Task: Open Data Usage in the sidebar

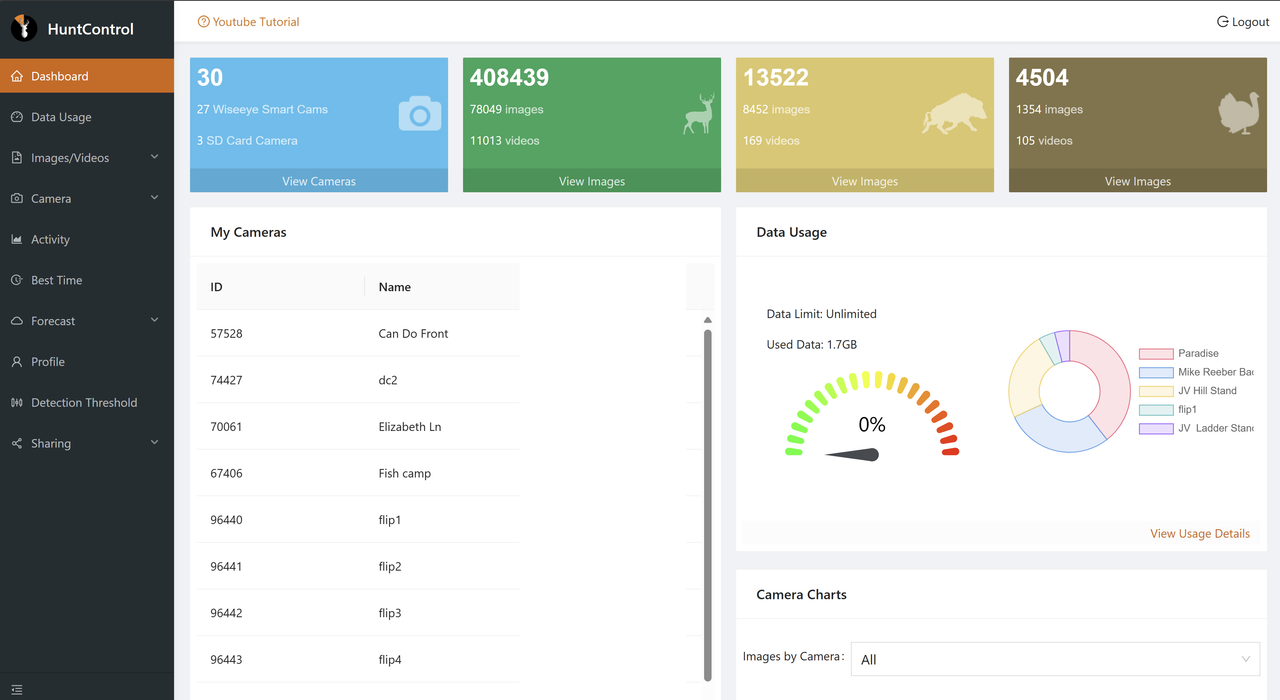Action: point(87,117)
